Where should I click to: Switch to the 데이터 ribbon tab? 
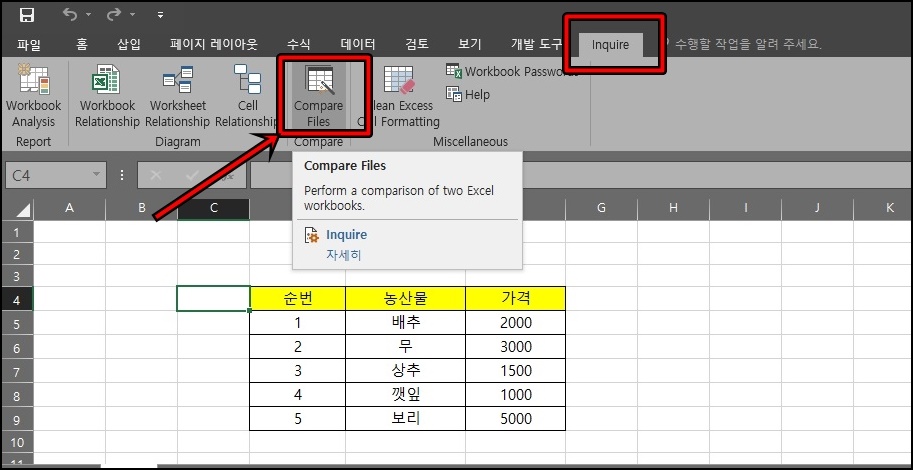(358, 44)
